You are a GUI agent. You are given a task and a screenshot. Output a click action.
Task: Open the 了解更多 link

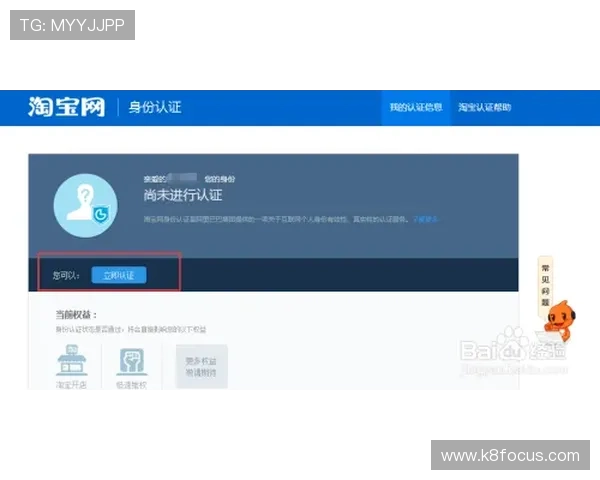(425, 219)
